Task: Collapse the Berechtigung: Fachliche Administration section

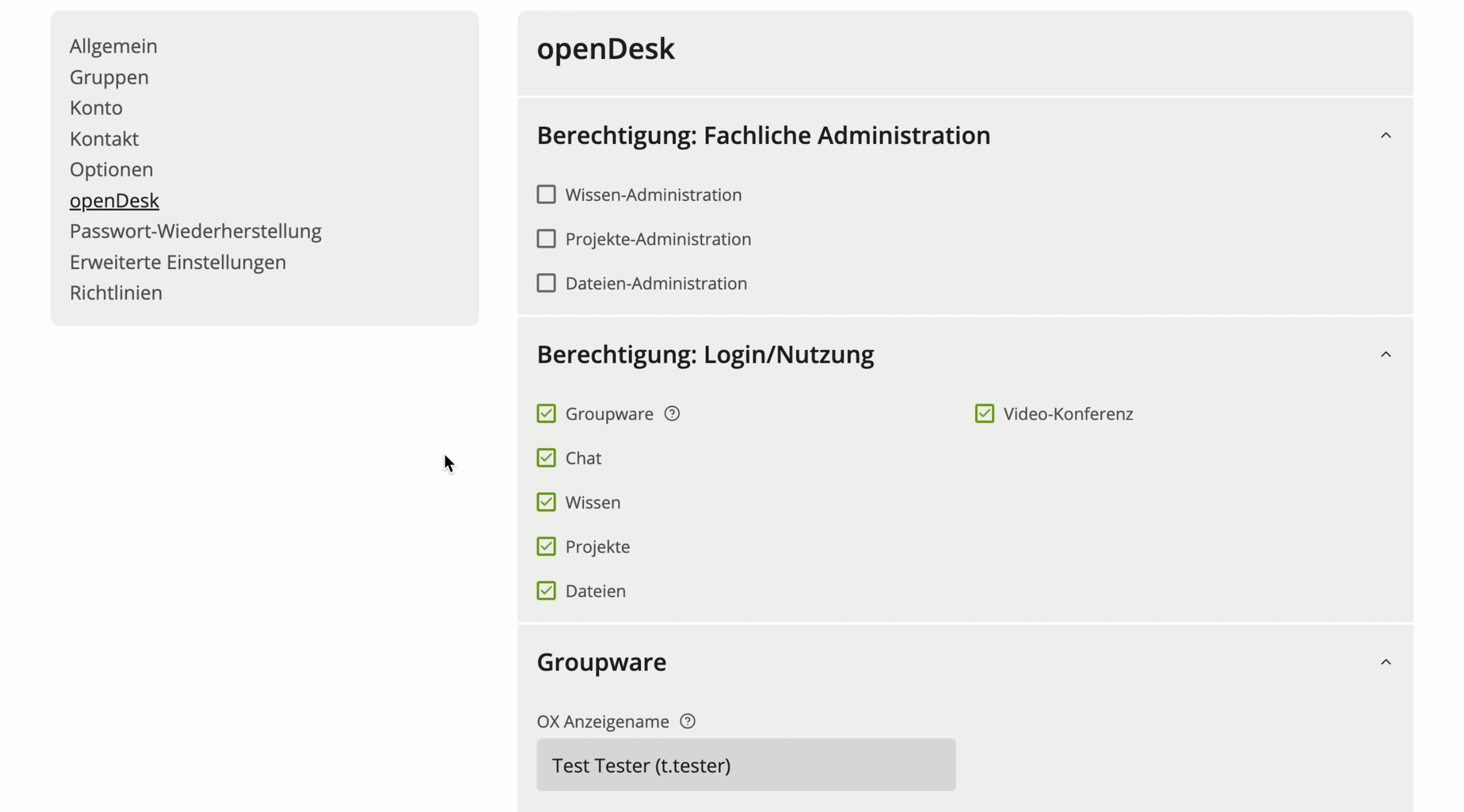Action: tap(1386, 135)
